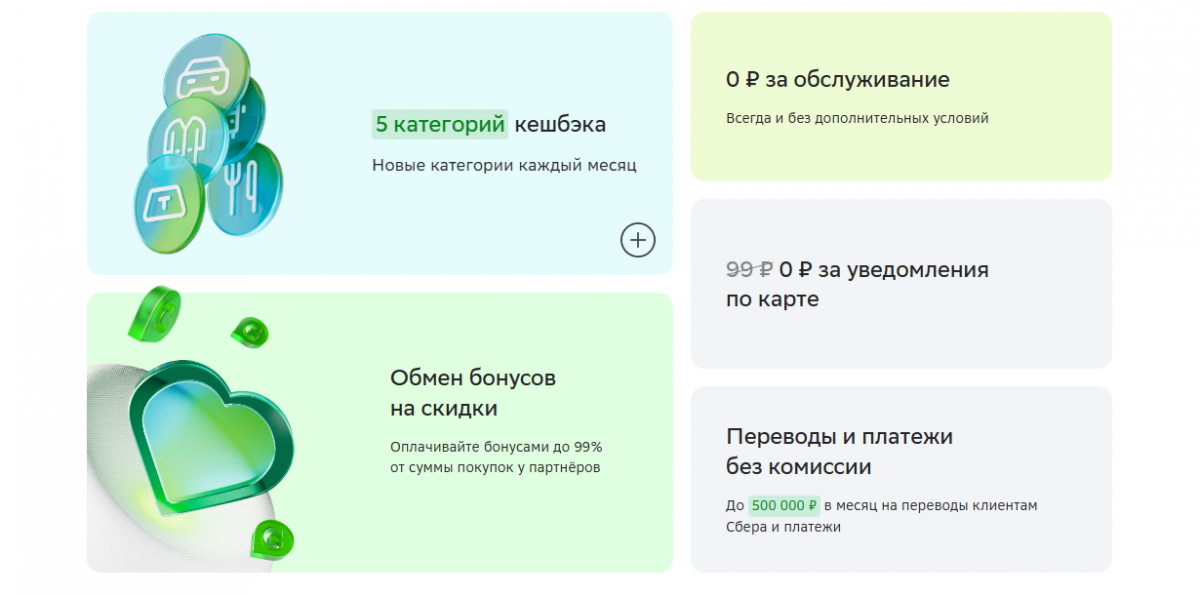Select '0 ₽ за обслуживание' heading

[837, 80]
